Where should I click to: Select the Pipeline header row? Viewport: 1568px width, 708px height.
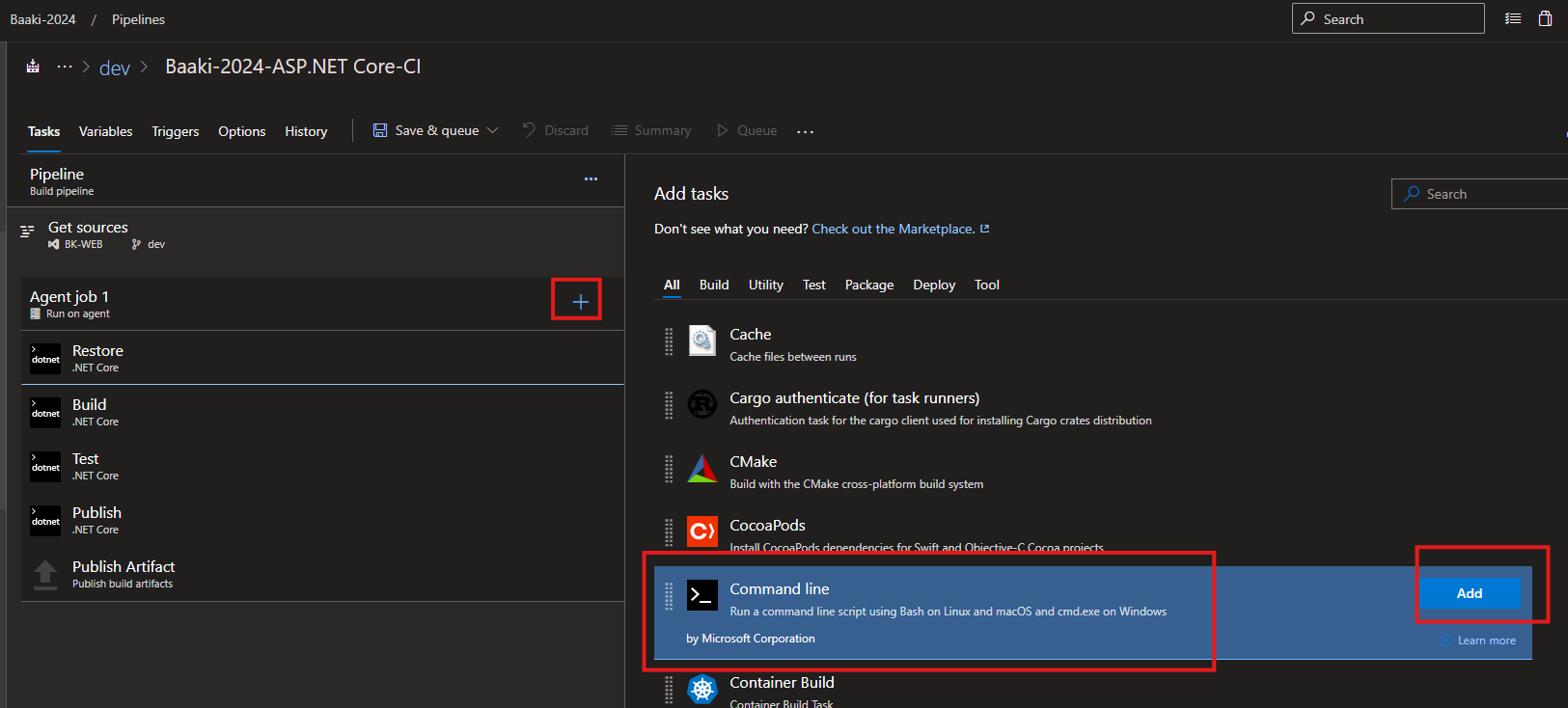click(316, 180)
